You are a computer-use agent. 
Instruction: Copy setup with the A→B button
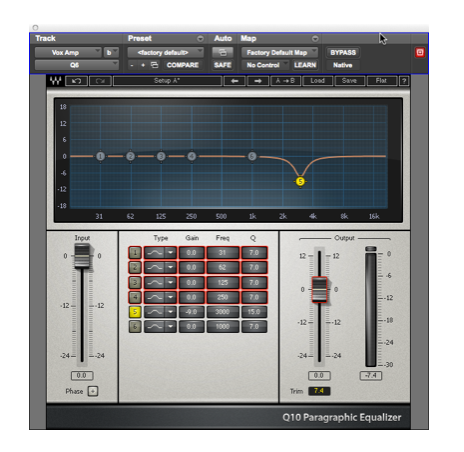click(x=286, y=81)
